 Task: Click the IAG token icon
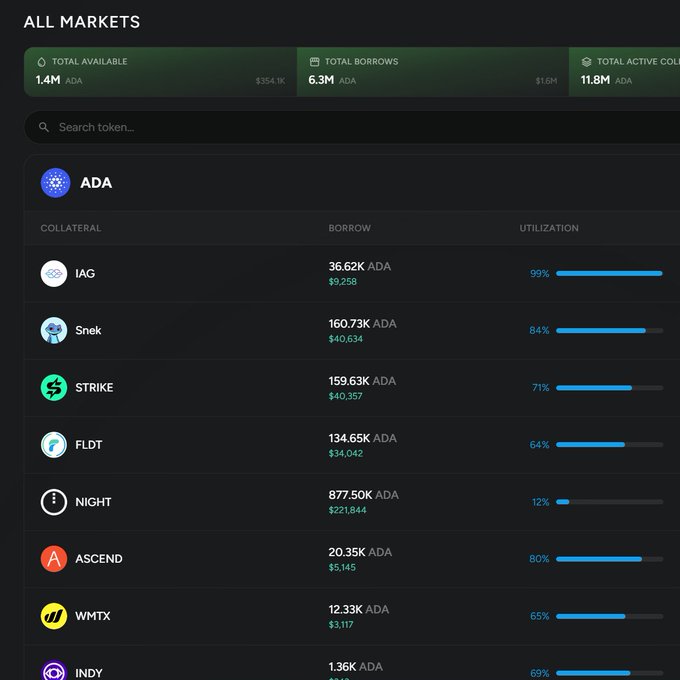[54, 274]
